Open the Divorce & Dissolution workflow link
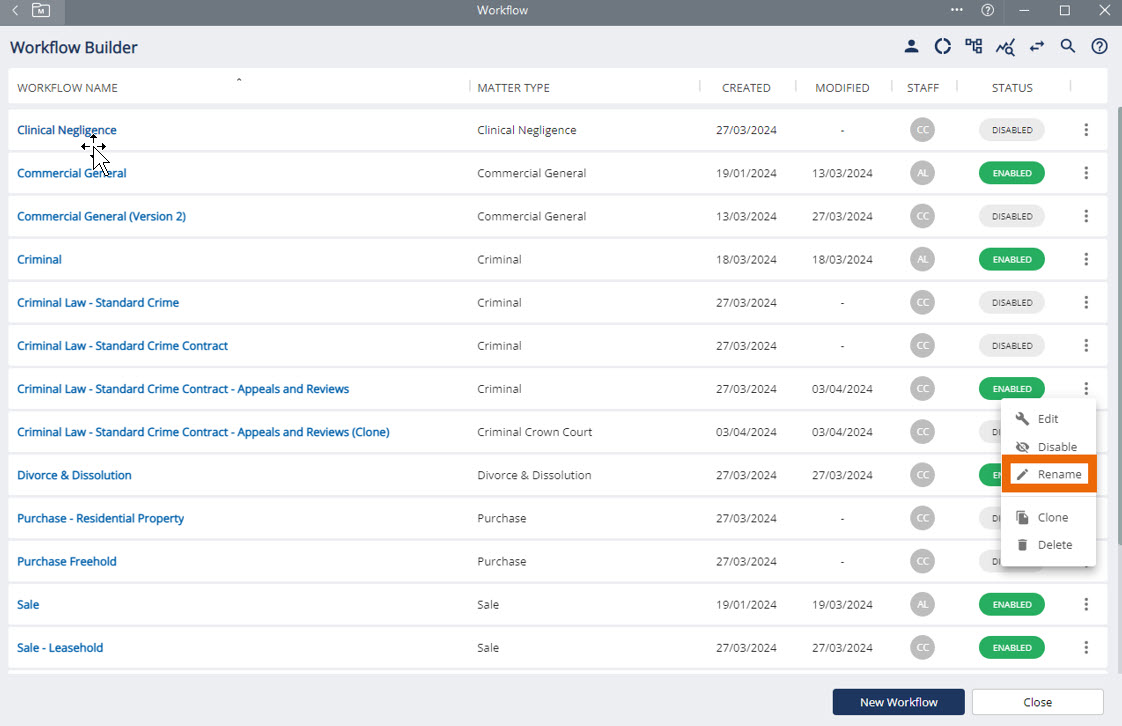Viewport: 1122px width, 726px height. tap(74, 475)
